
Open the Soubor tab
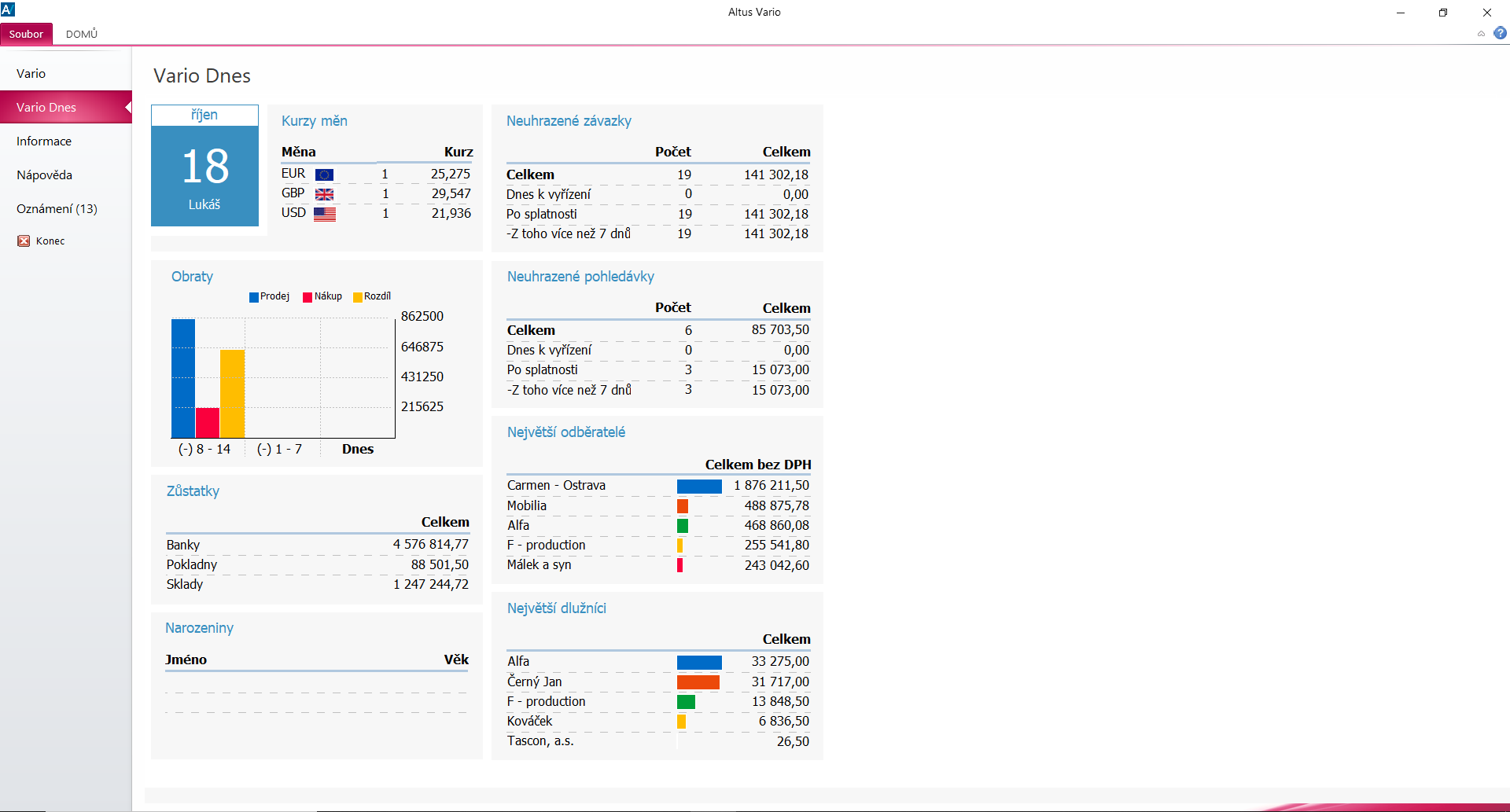(x=26, y=34)
